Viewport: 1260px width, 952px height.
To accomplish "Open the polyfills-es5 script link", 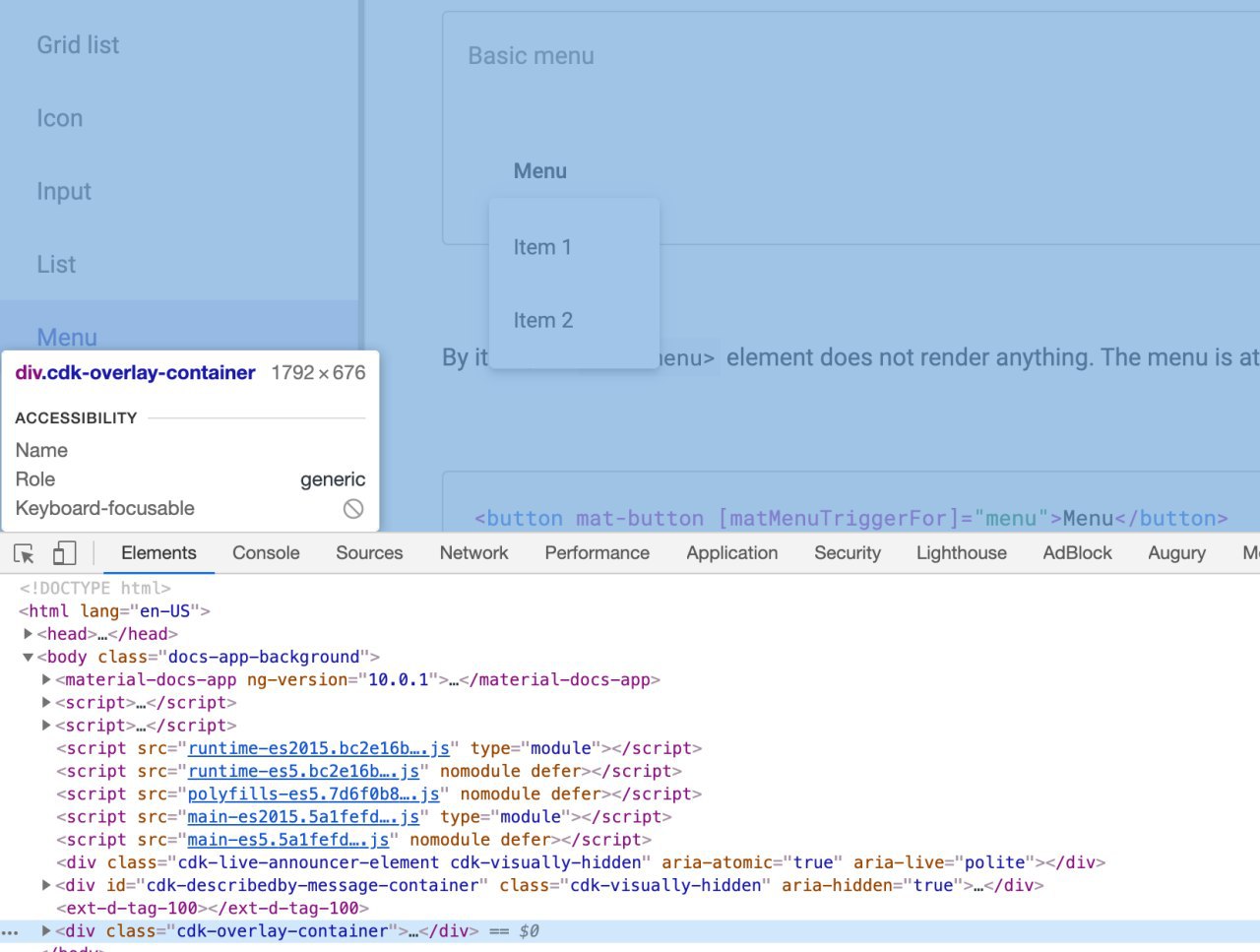I will (313, 793).
